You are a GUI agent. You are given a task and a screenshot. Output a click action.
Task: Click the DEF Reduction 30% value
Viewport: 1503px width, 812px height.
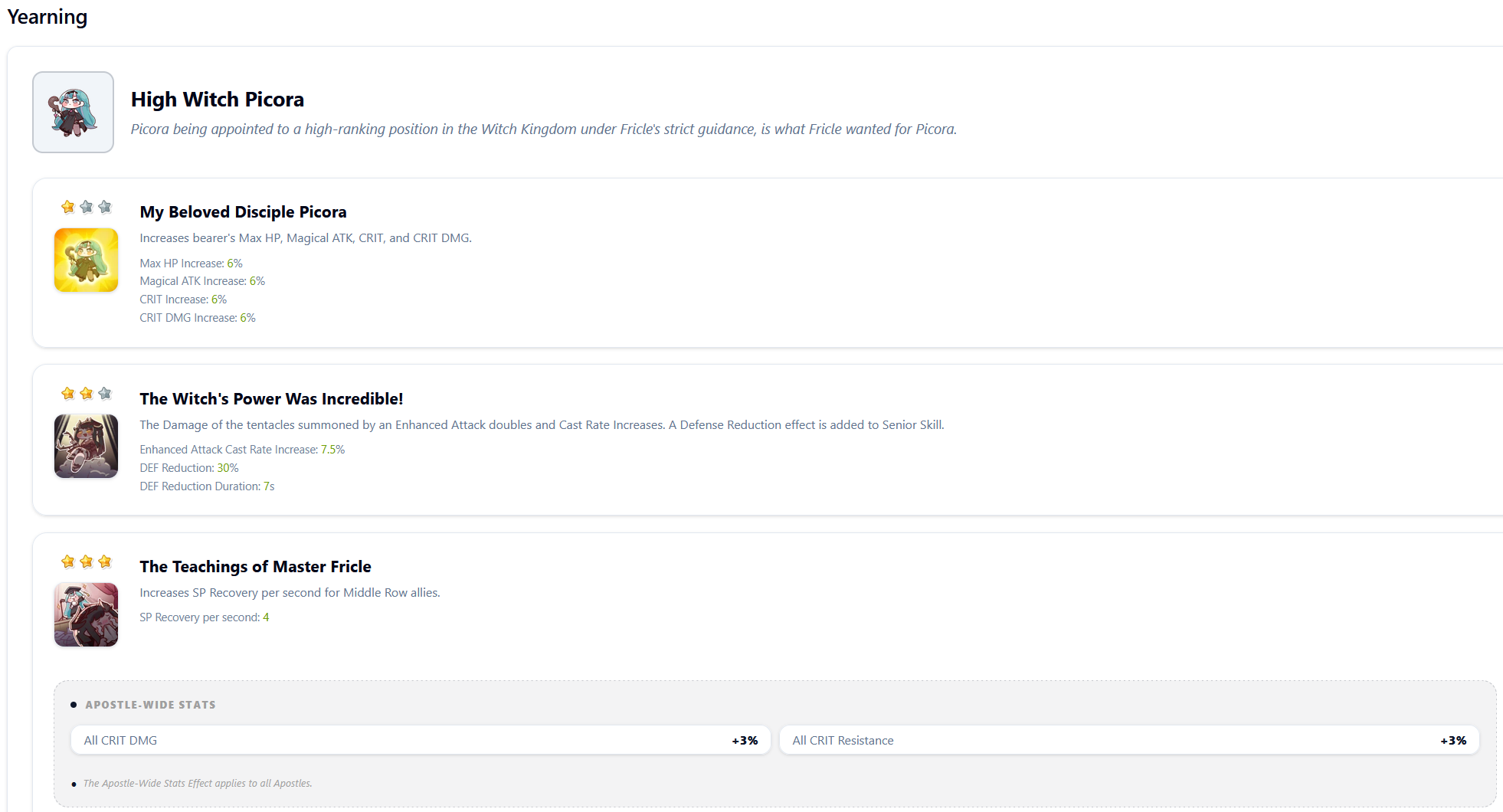228,468
